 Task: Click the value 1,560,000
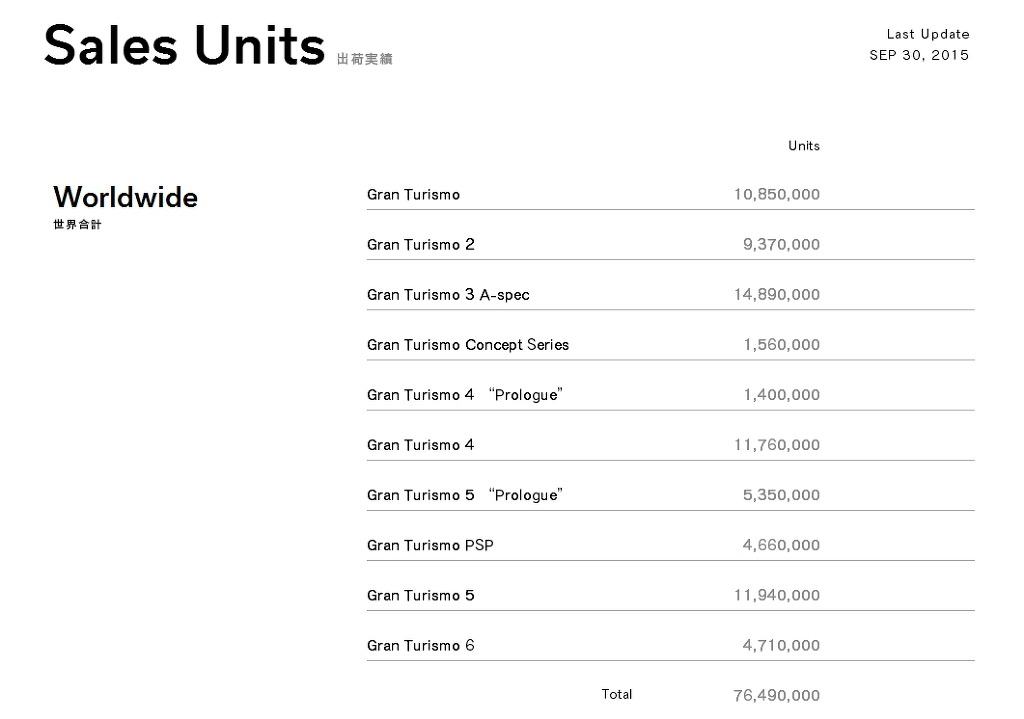pyautogui.click(x=782, y=345)
